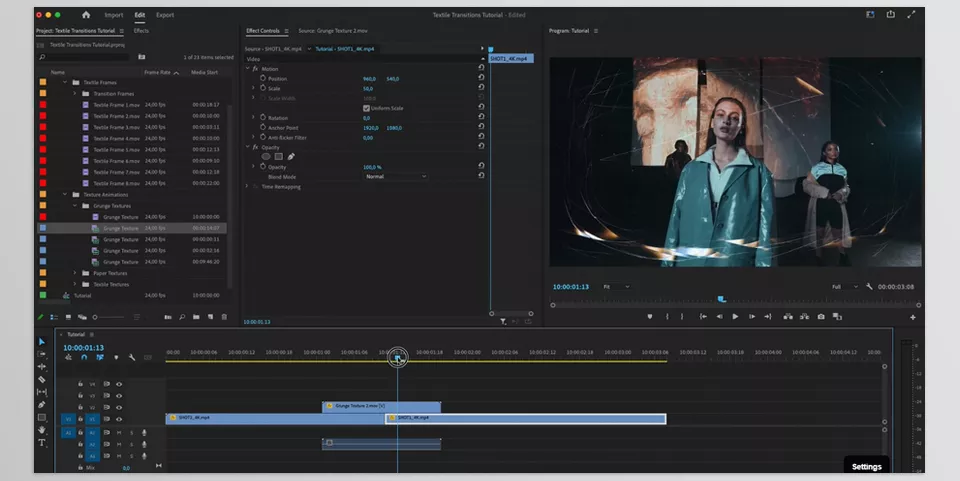The height and width of the screenshot is (481, 960).
Task: Open the Fit zoom level dropdown
Action: point(615,286)
